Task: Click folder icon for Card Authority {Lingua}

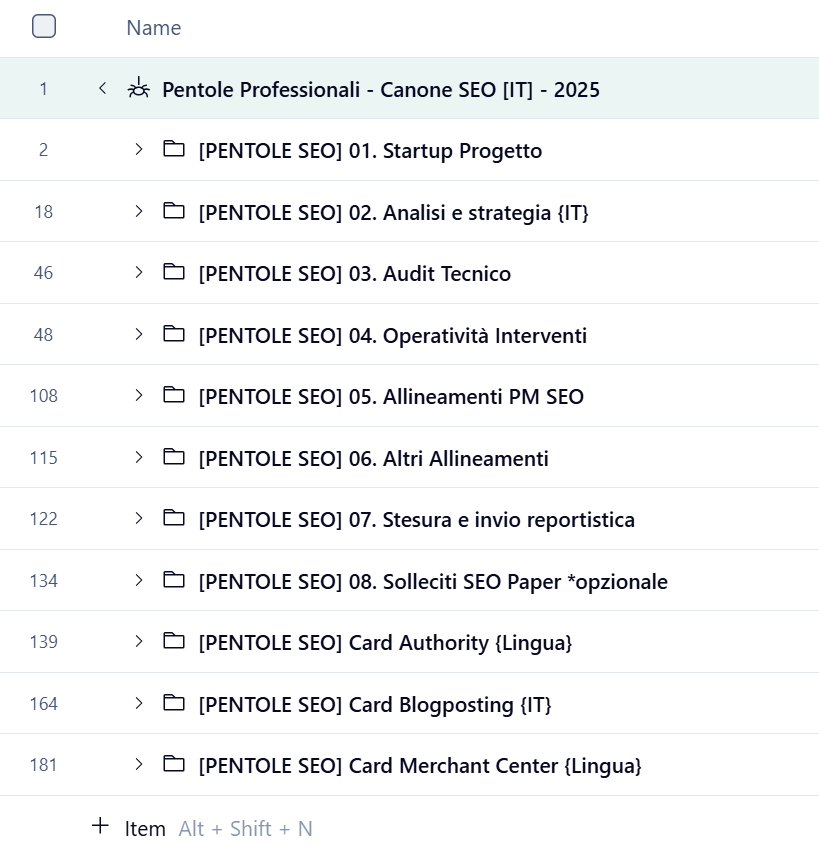Action: click(x=174, y=642)
